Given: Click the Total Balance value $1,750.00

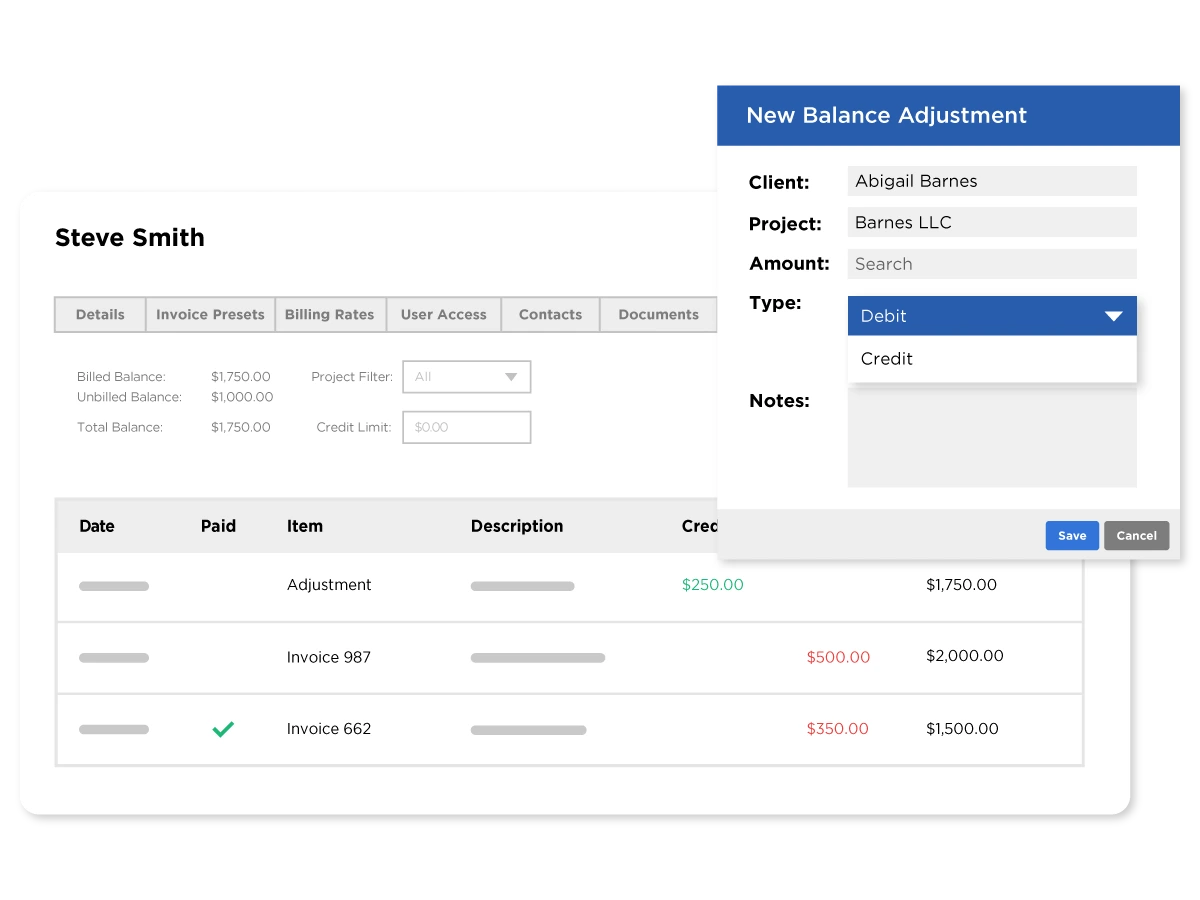Looking at the screenshot, I should (241, 427).
